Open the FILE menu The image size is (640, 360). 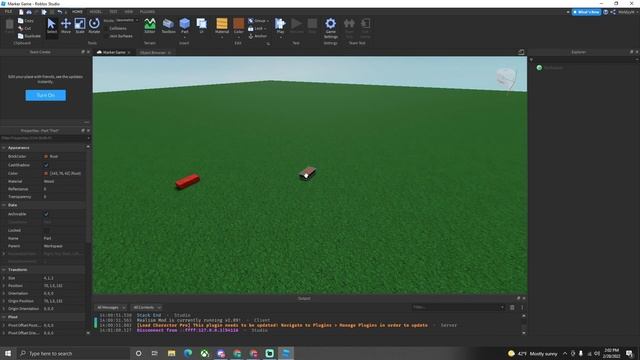point(8,12)
